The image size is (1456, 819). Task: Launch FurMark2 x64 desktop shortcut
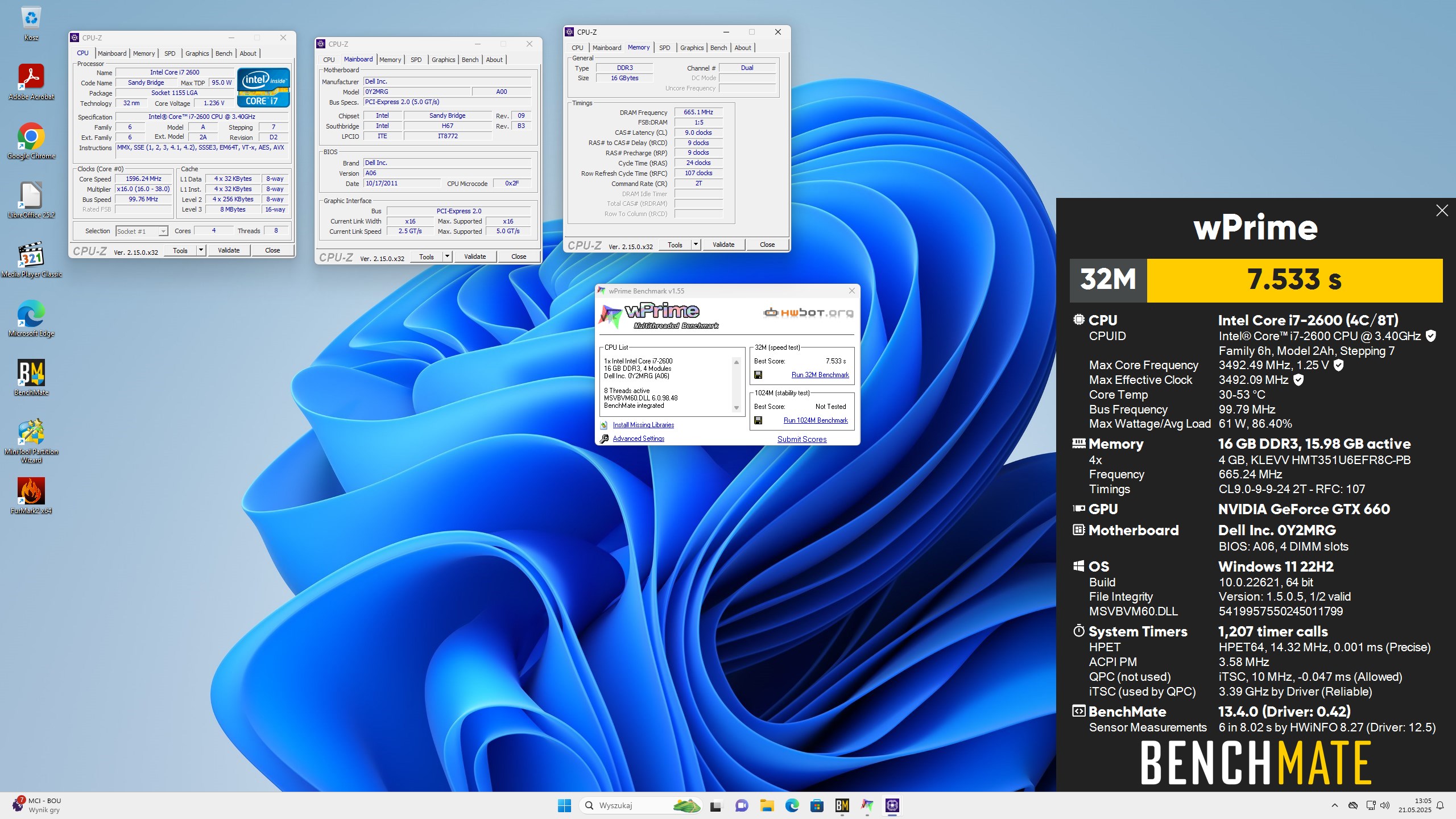[x=31, y=497]
